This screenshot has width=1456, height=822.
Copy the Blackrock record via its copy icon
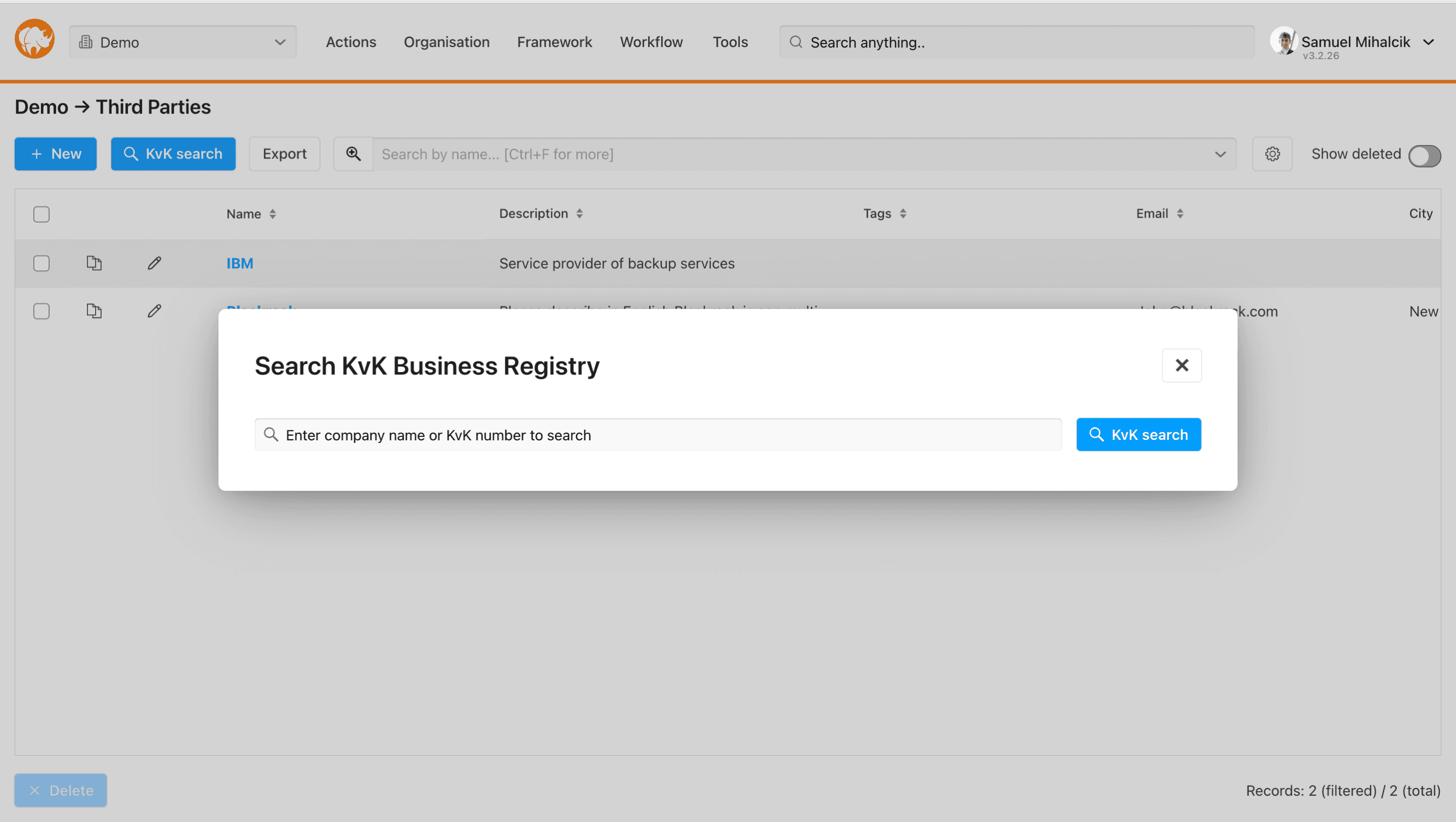coord(94,311)
